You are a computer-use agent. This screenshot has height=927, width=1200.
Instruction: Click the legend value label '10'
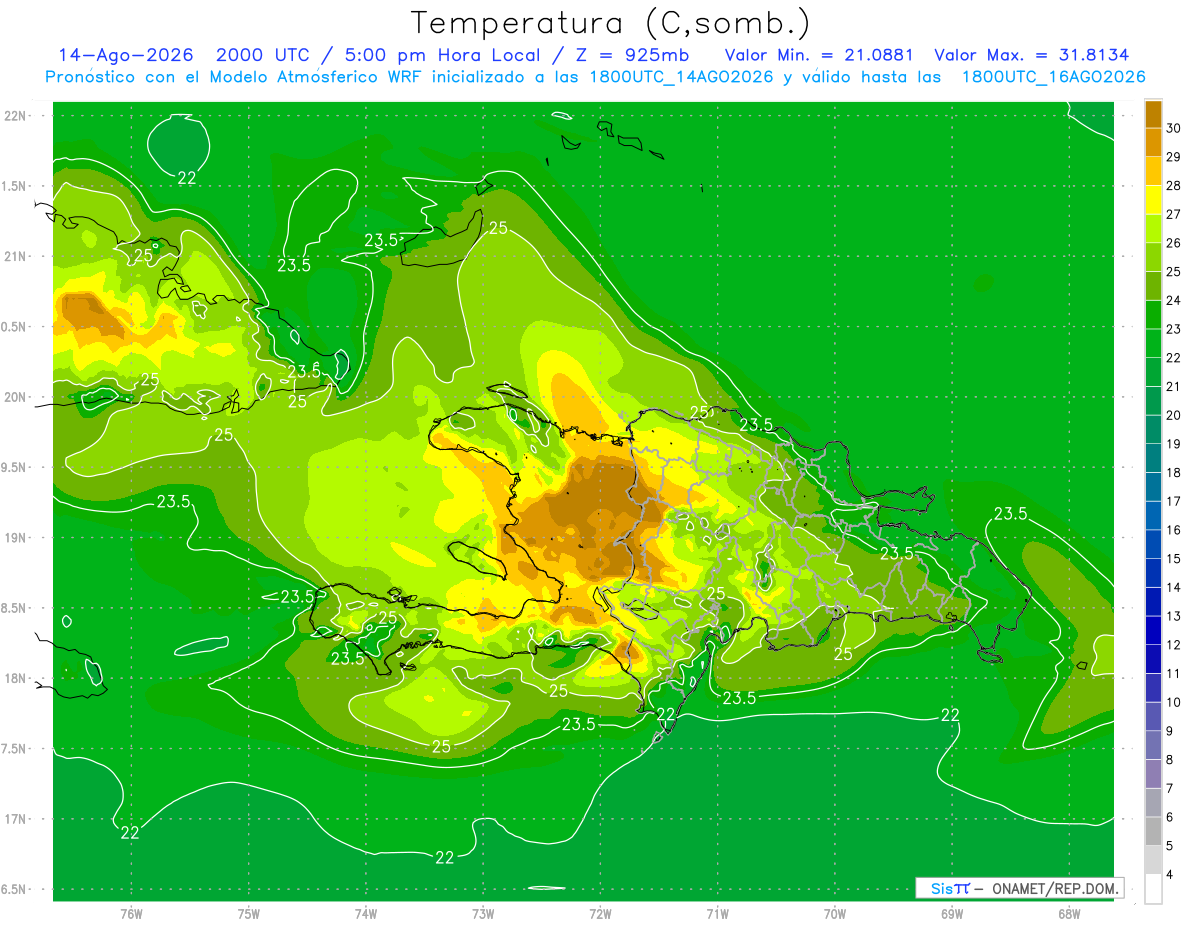[1174, 702]
